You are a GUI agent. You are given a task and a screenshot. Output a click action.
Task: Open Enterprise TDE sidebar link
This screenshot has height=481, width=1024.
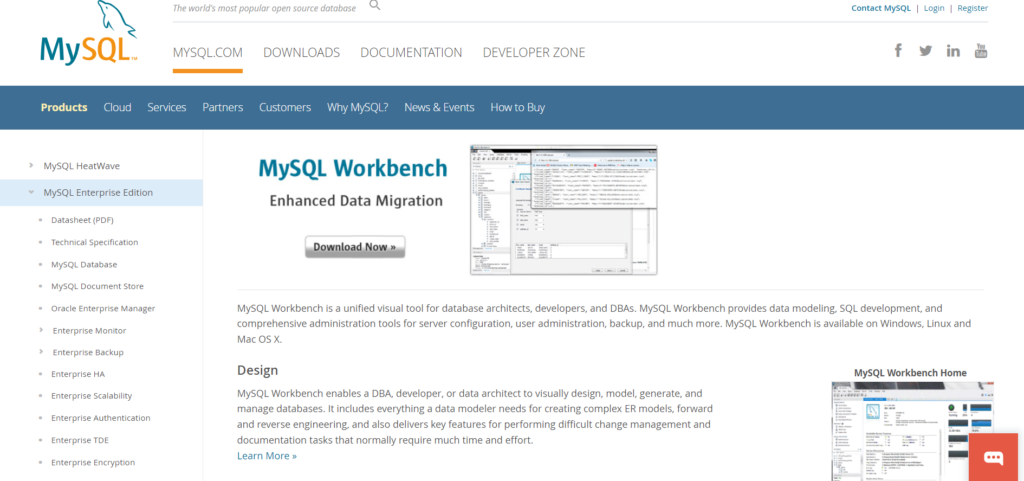point(80,440)
